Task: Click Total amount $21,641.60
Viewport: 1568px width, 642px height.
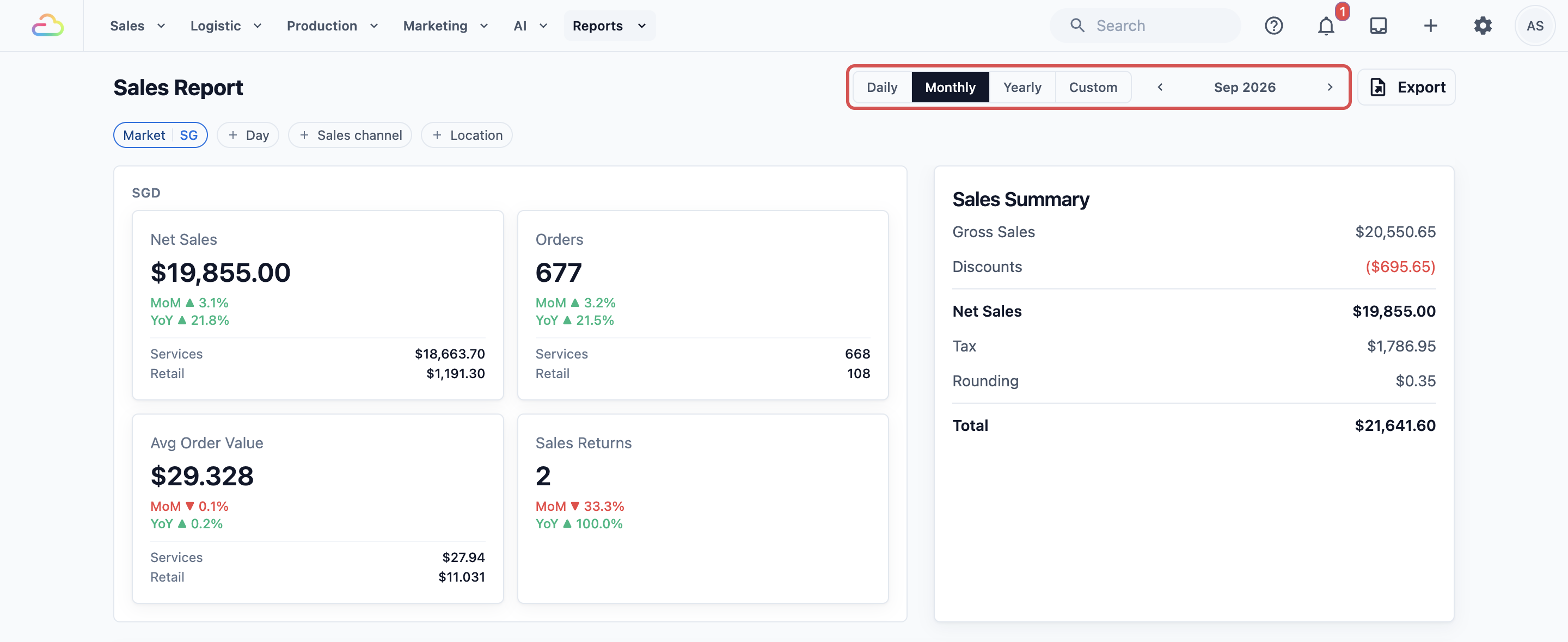Action: pos(1395,425)
